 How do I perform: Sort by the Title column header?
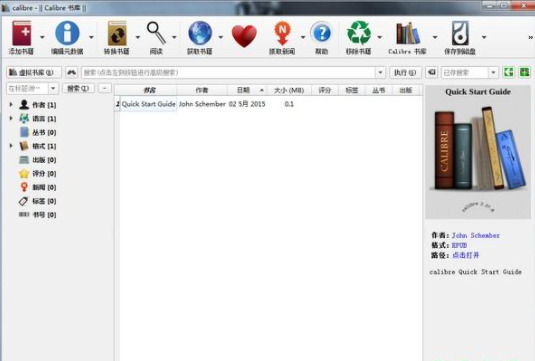pos(149,90)
